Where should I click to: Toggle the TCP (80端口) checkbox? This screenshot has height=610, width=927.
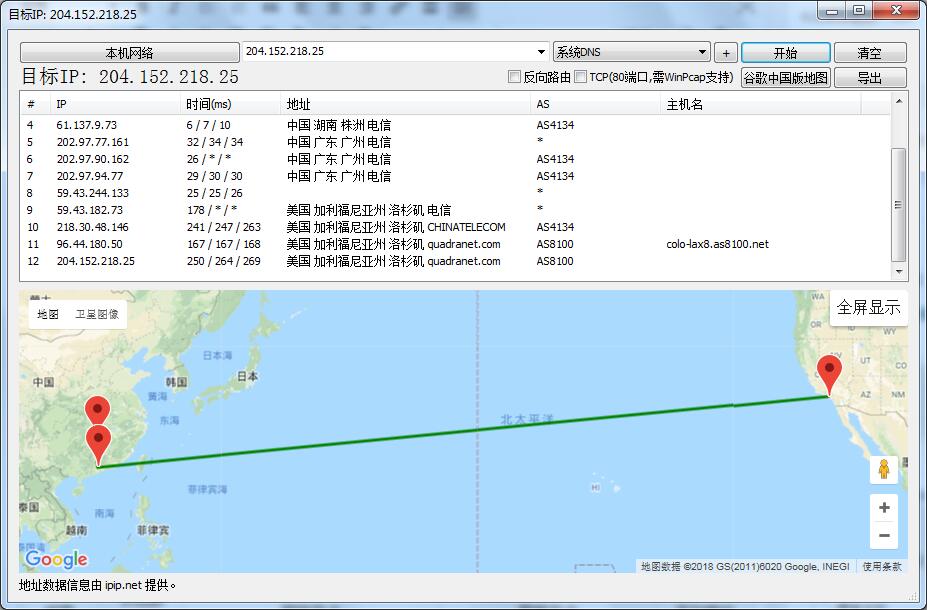click(x=581, y=77)
